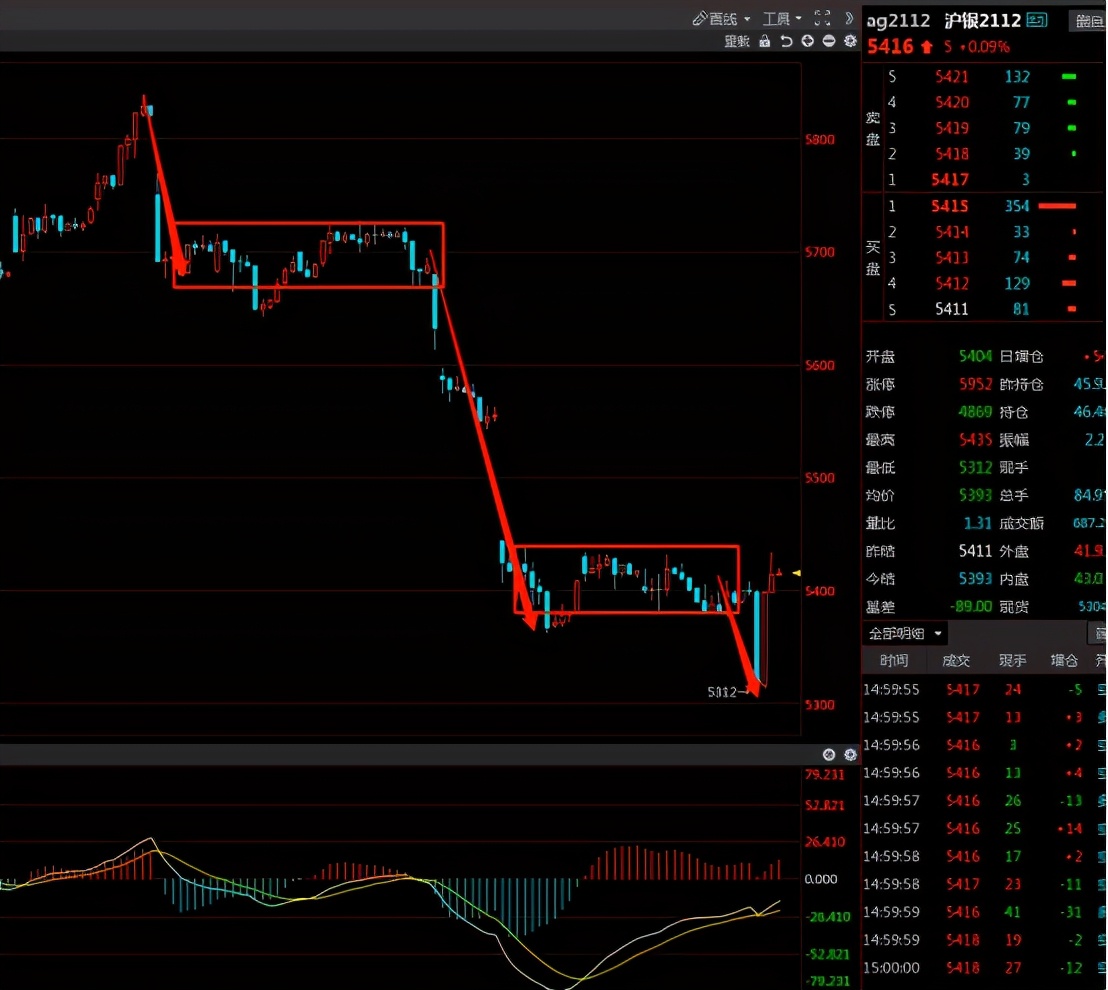The height and width of the screenshot is (990, 1108).
Task: Click the MACD panel round icon left of gear
Action: tap(829, 755)
